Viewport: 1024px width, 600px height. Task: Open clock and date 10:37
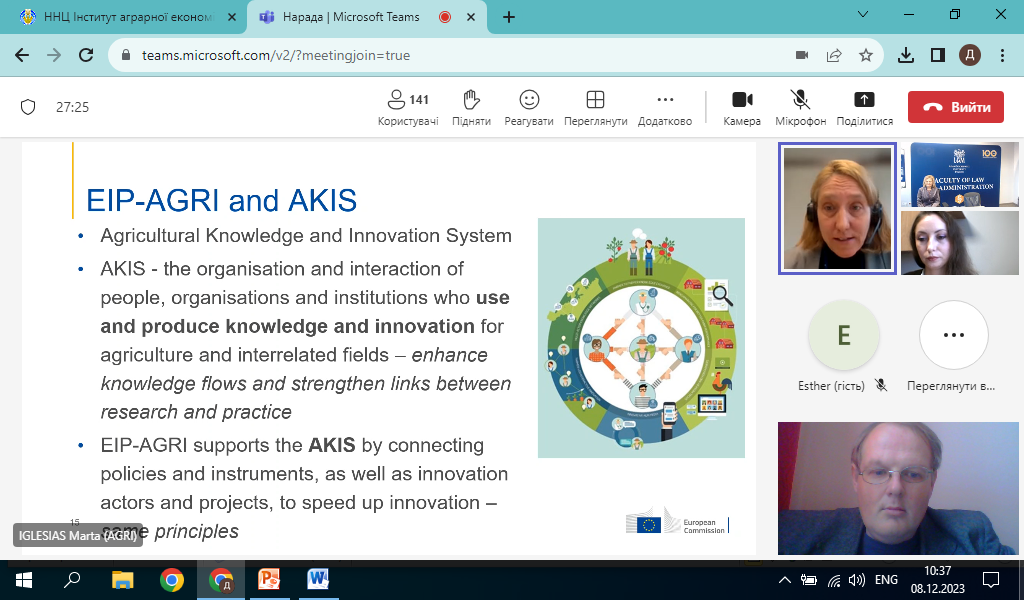pos(937,580)
